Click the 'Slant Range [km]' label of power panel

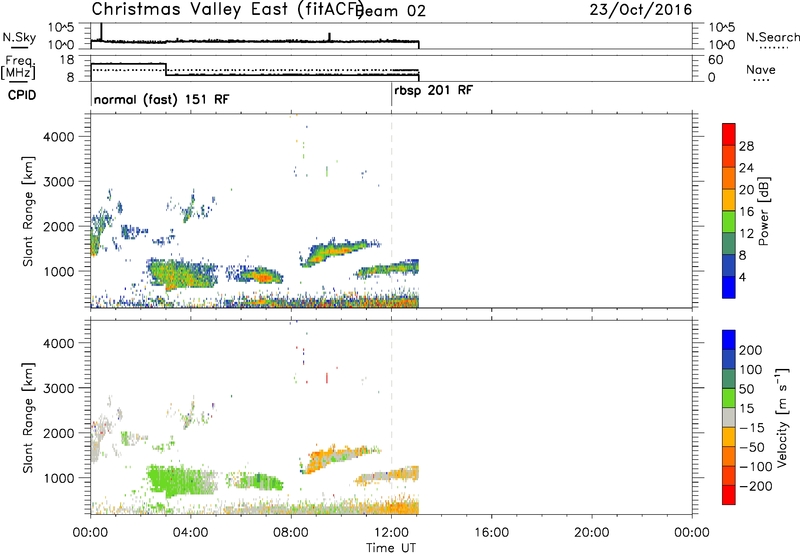coord(28,211)
